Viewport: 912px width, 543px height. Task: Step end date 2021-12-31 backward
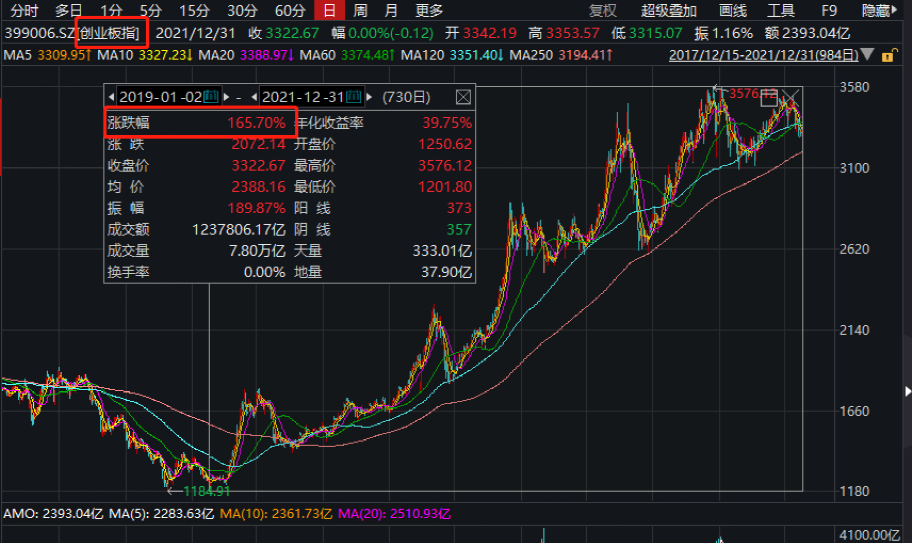pyautogui.click(x=254, y=97)
